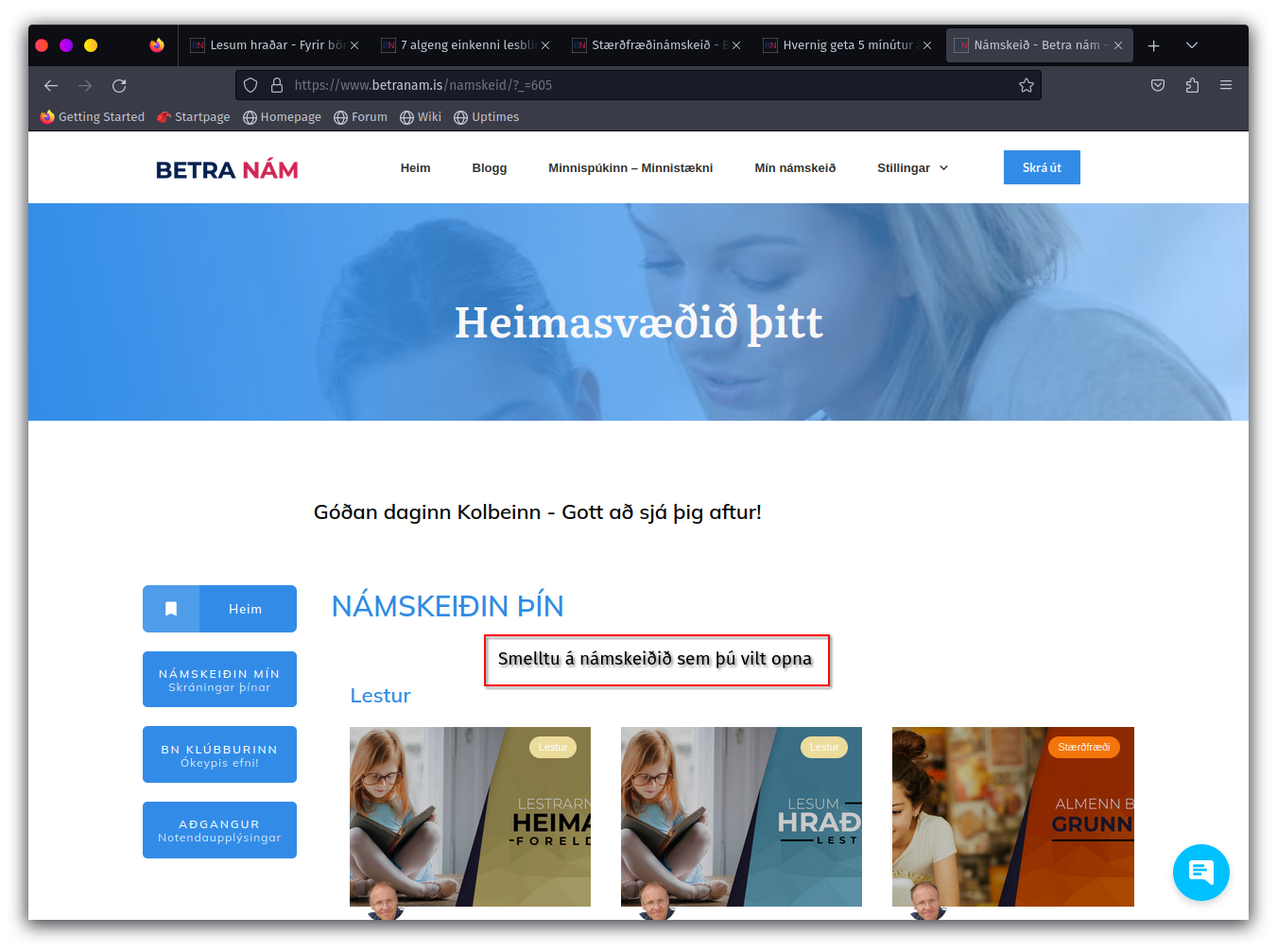
Task: Select the 'Námskeið - Betra nám' tab
Action: pyautogui.click(x=1038, y=45)
